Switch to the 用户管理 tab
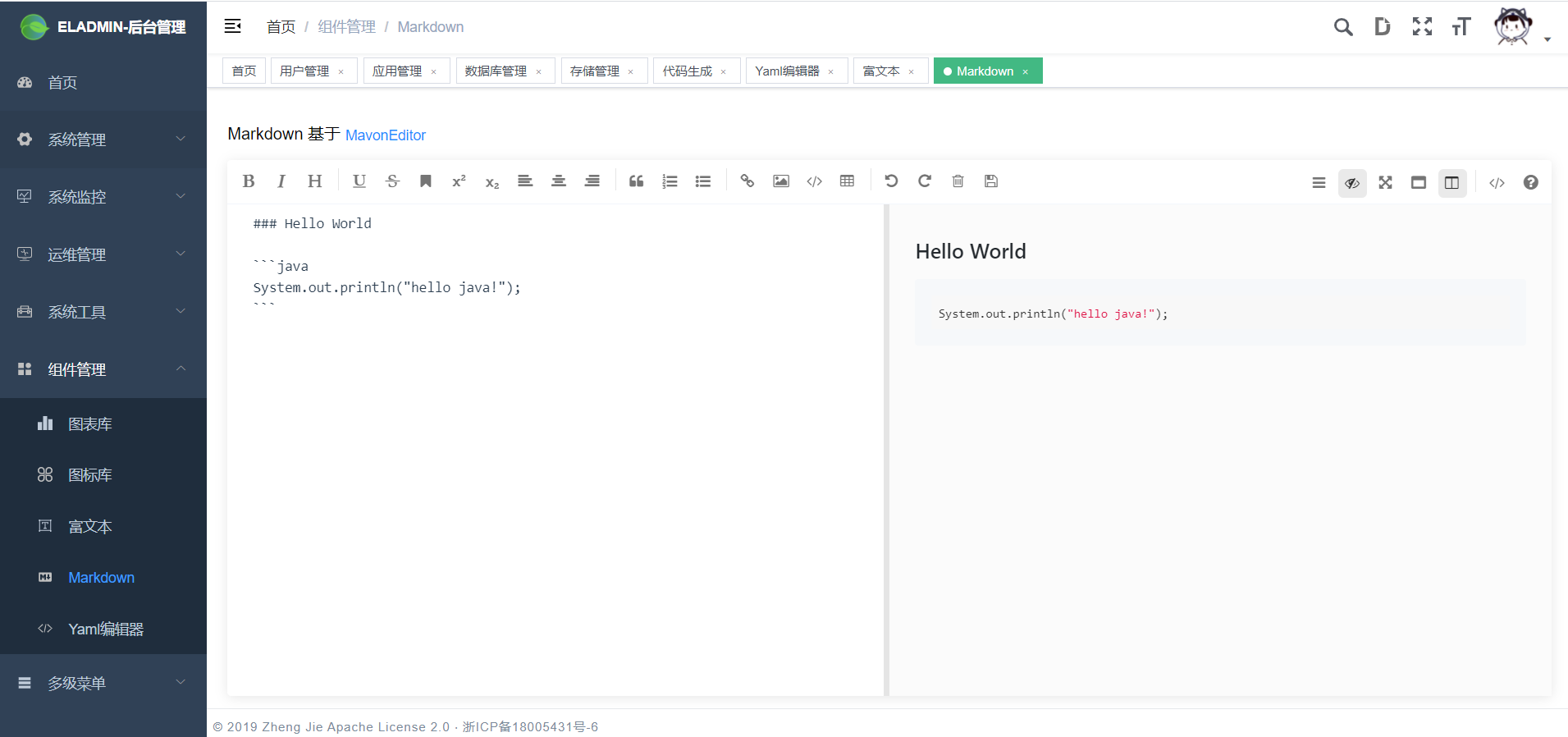Screen dimensions: 1568x737 tap(304, 71)
